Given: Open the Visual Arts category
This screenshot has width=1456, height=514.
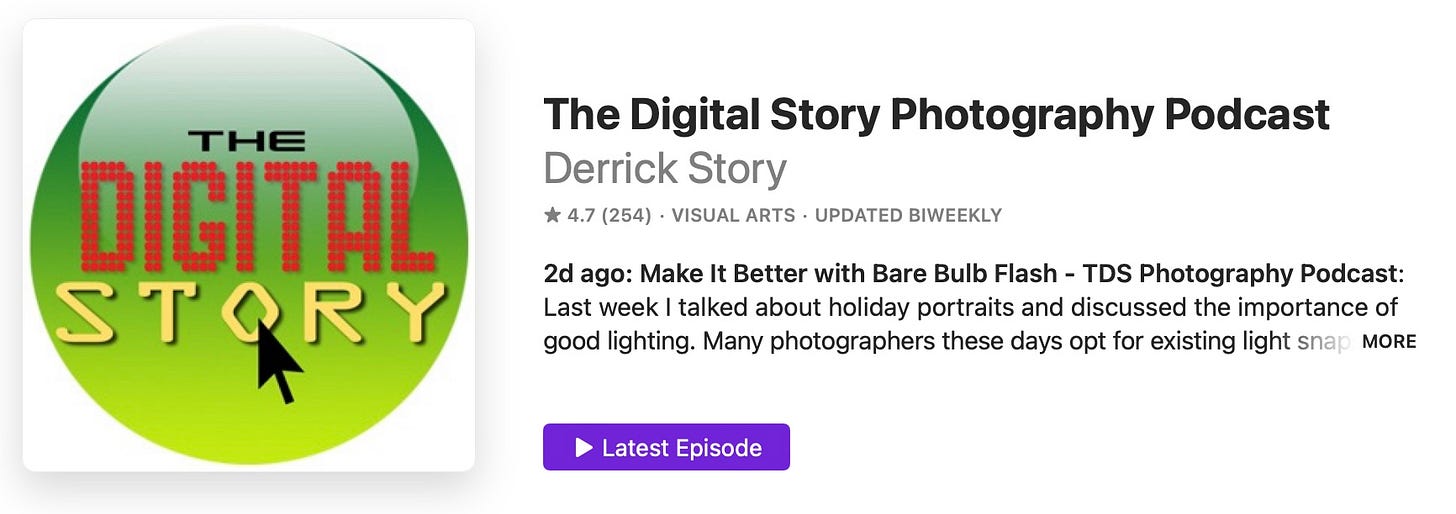Looking at the screenshot, I should pyautogui.click(x=733, y=215).
